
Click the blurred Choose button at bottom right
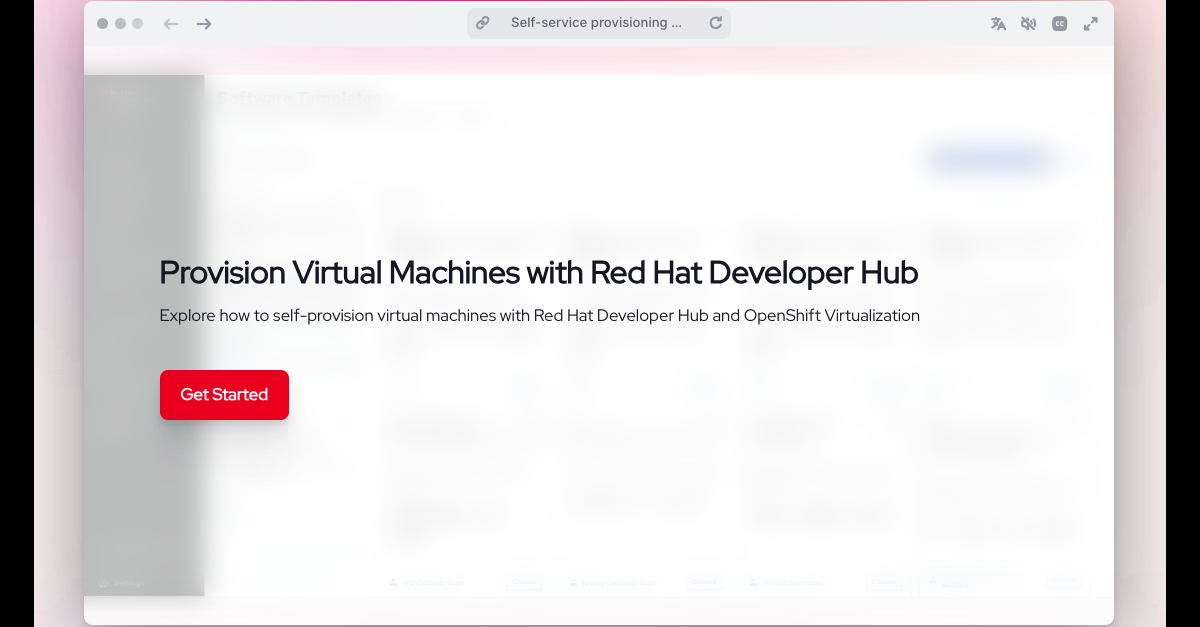pos(1064,581)
